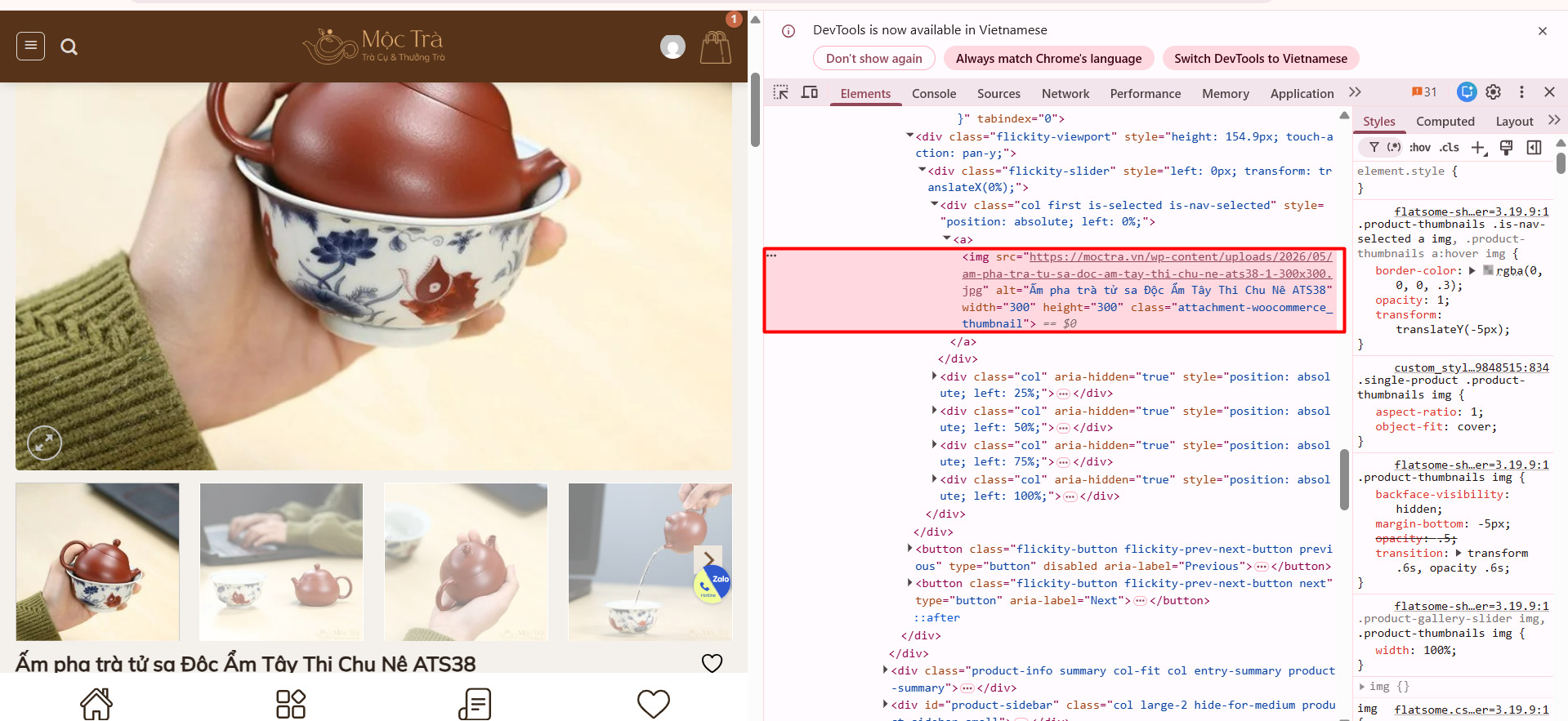Select second thumbnail with laptop background

pyautogui.click(x=281, y=562)
